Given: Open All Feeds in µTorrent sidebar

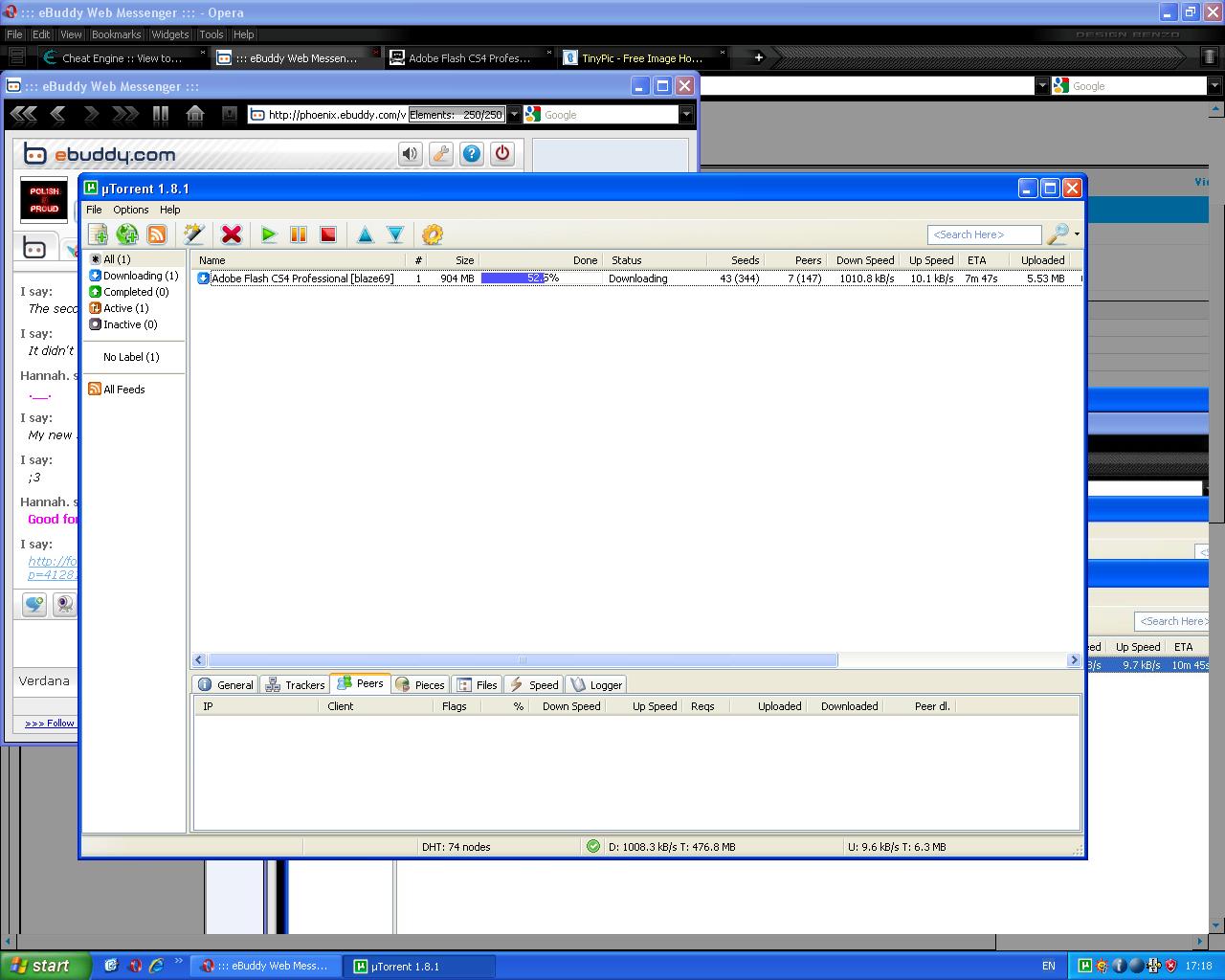Looking at the screenshot, I should [117, 390].
